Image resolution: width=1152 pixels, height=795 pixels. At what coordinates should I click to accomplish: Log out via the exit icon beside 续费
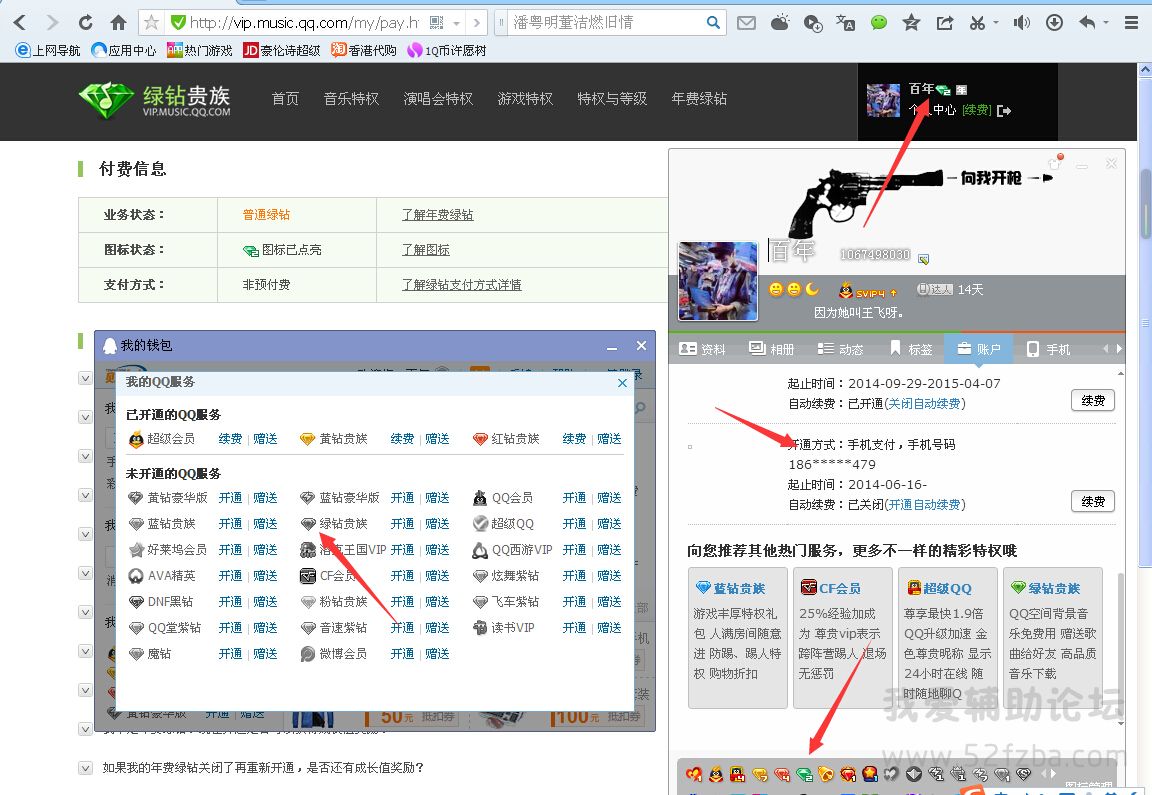pyautogui.click(x=1004, y=111)
